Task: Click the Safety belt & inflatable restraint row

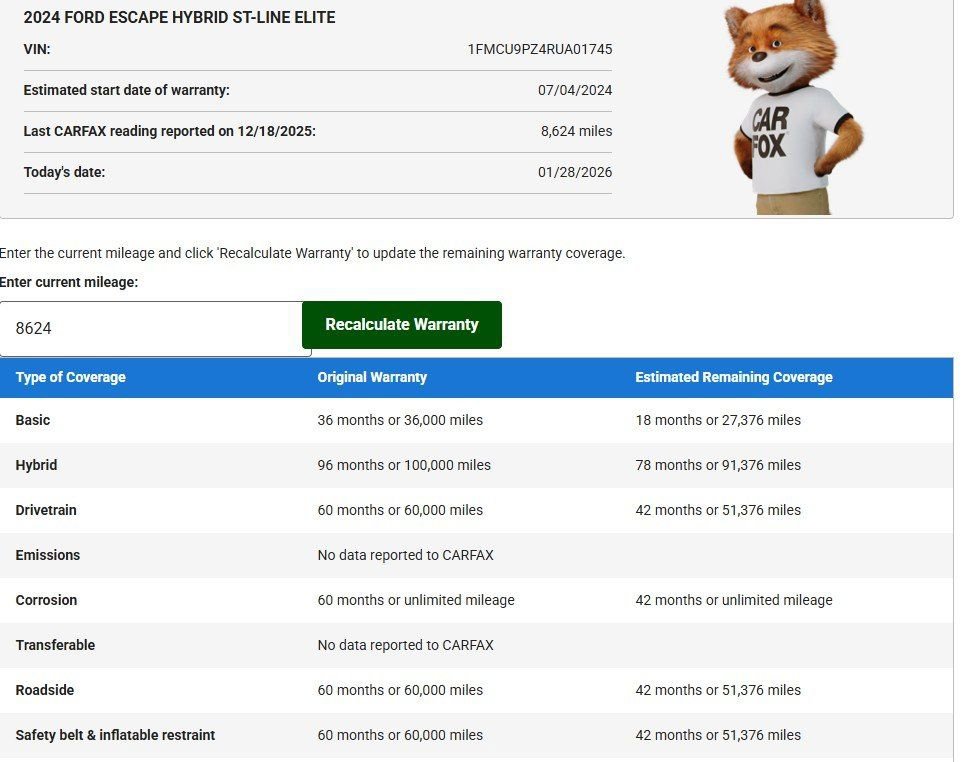Action: [x=115, y=735]
